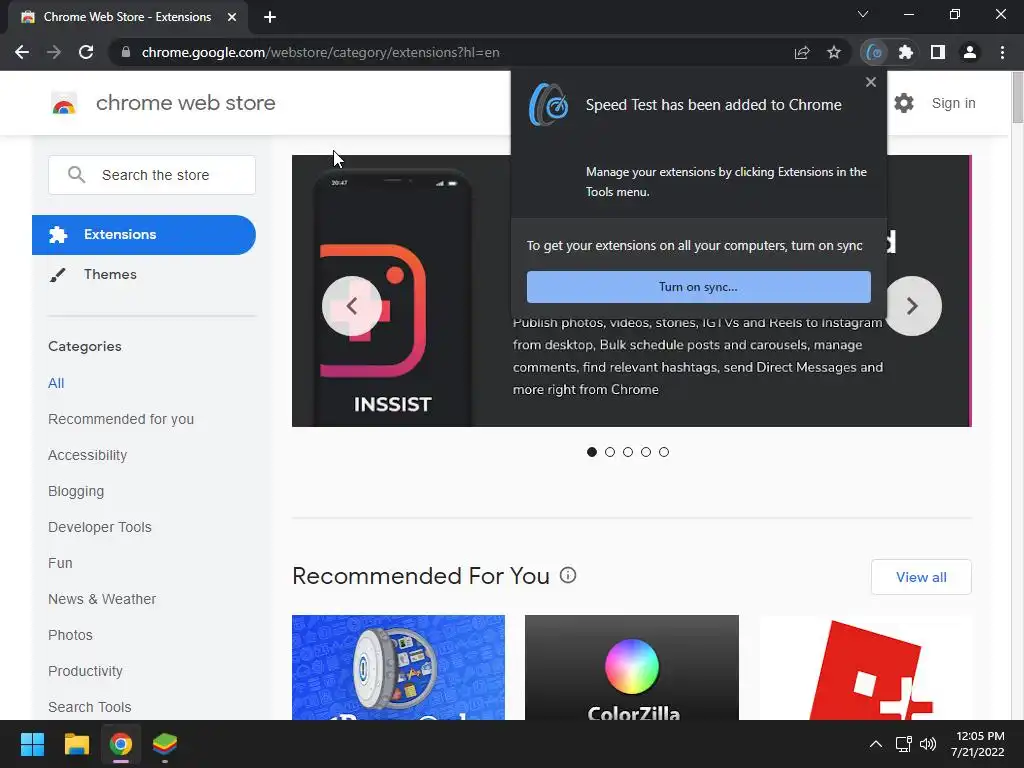This screenshot has height=768, width=1024.
Task: Click the Chrome taskbar icon
Action: [121, 744]
